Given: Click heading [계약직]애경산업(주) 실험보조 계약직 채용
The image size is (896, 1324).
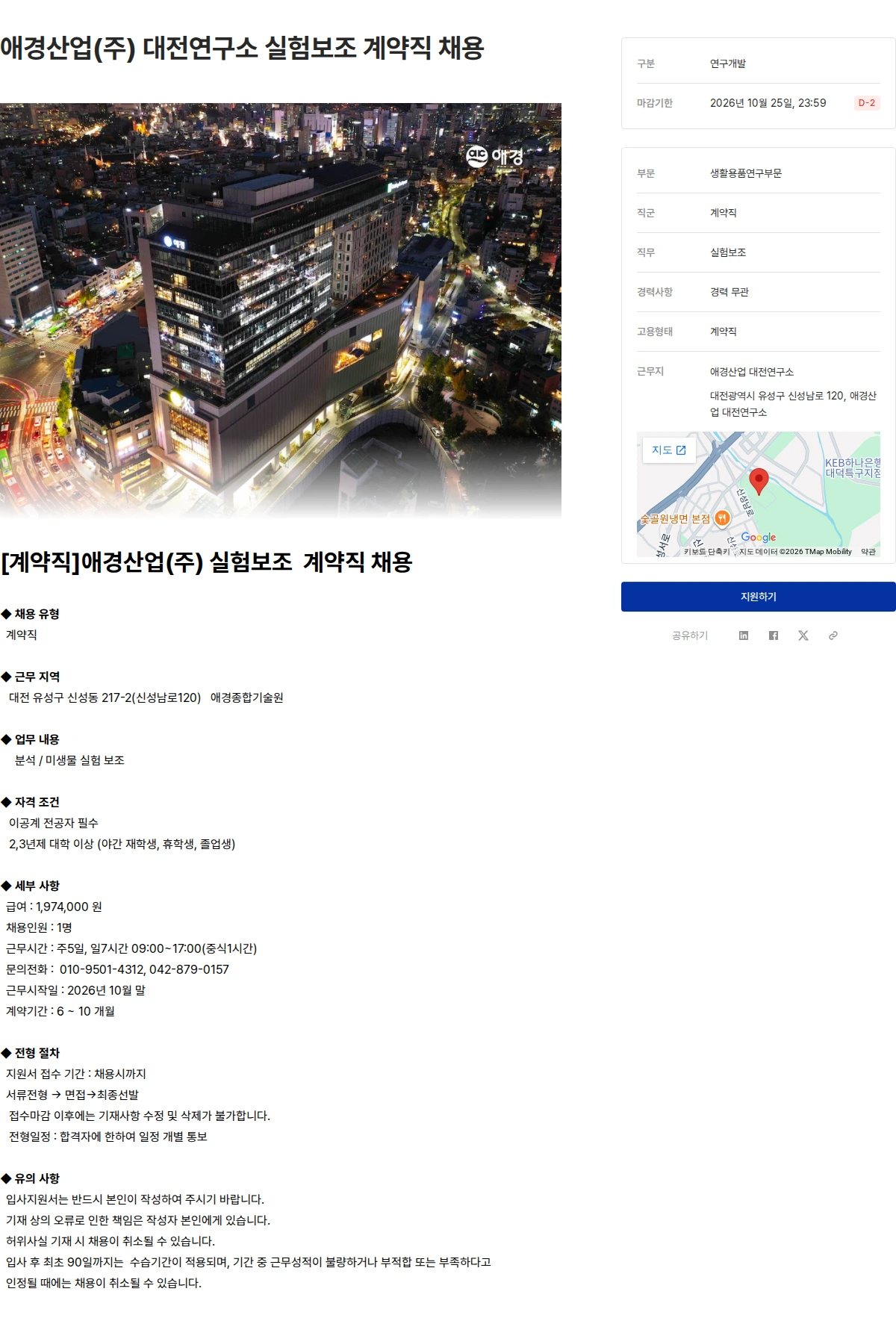Looking at the screenshot, I should click(207, 562).
